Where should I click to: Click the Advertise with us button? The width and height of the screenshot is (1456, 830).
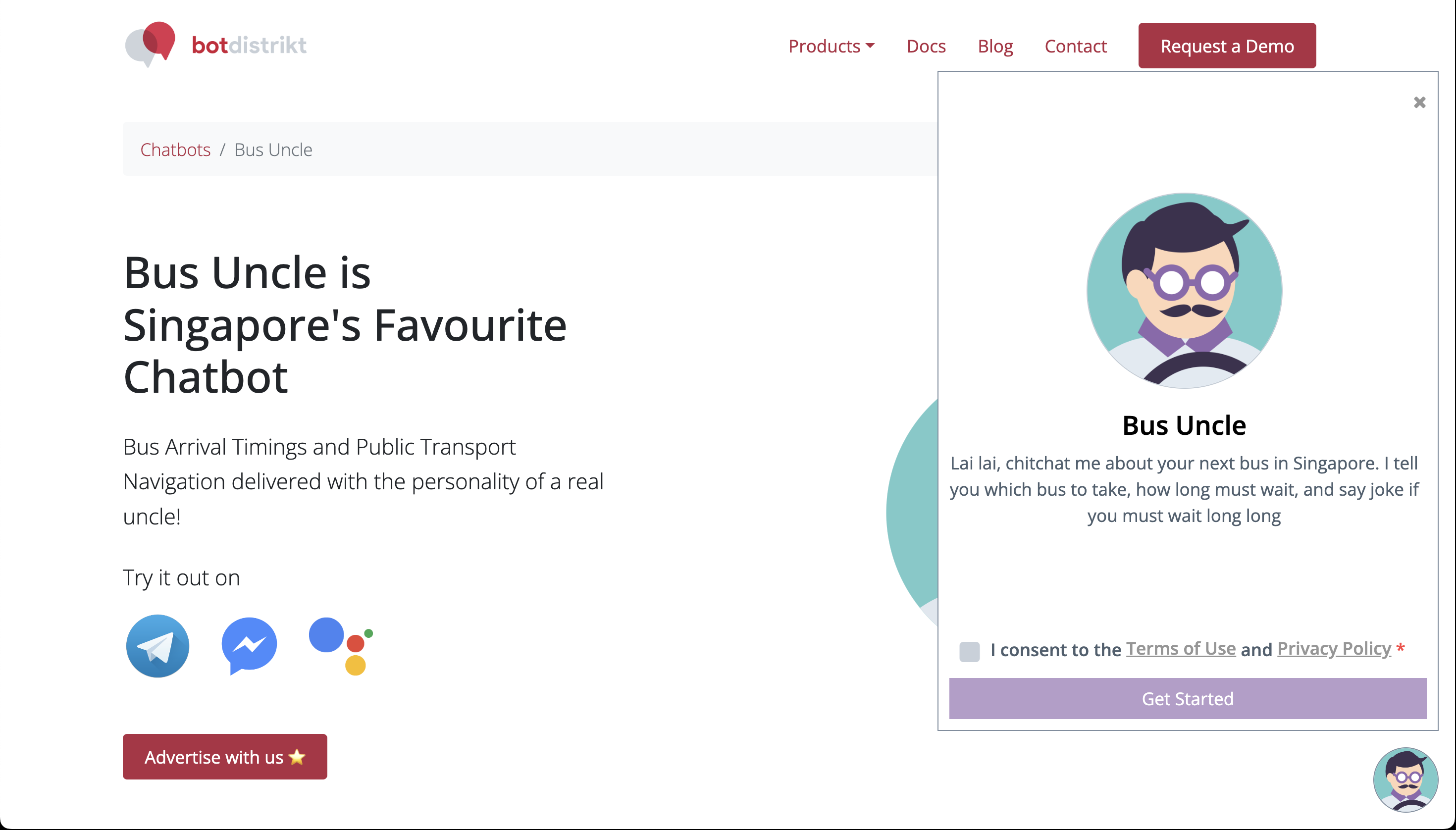click(x=225, y=757)
